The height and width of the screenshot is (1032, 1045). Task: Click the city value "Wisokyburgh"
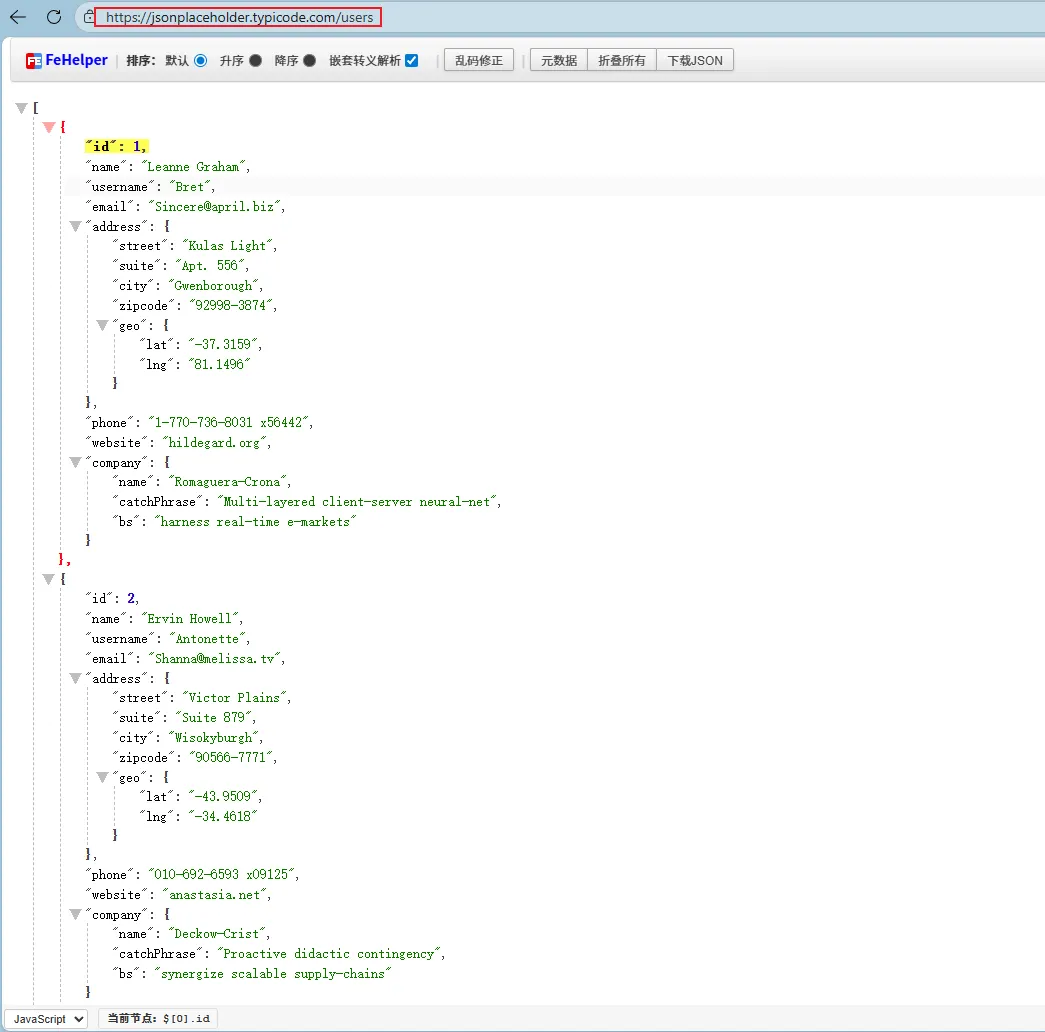[213, 737]
